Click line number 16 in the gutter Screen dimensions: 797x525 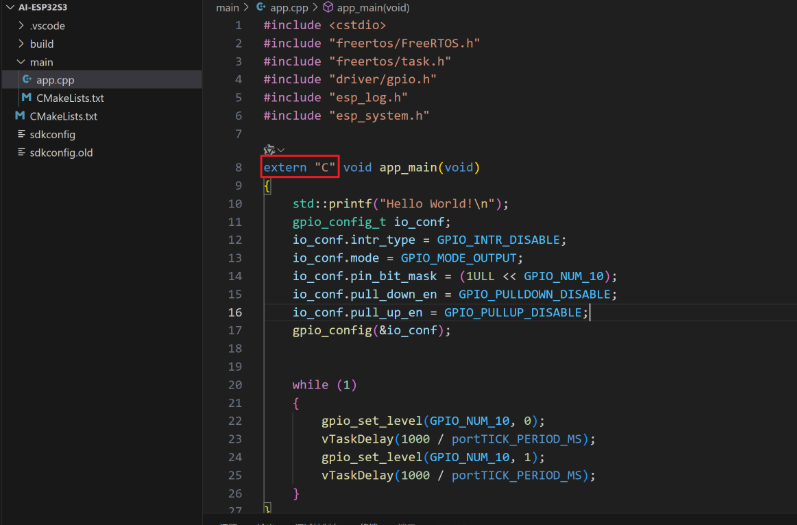coord(235,312)
